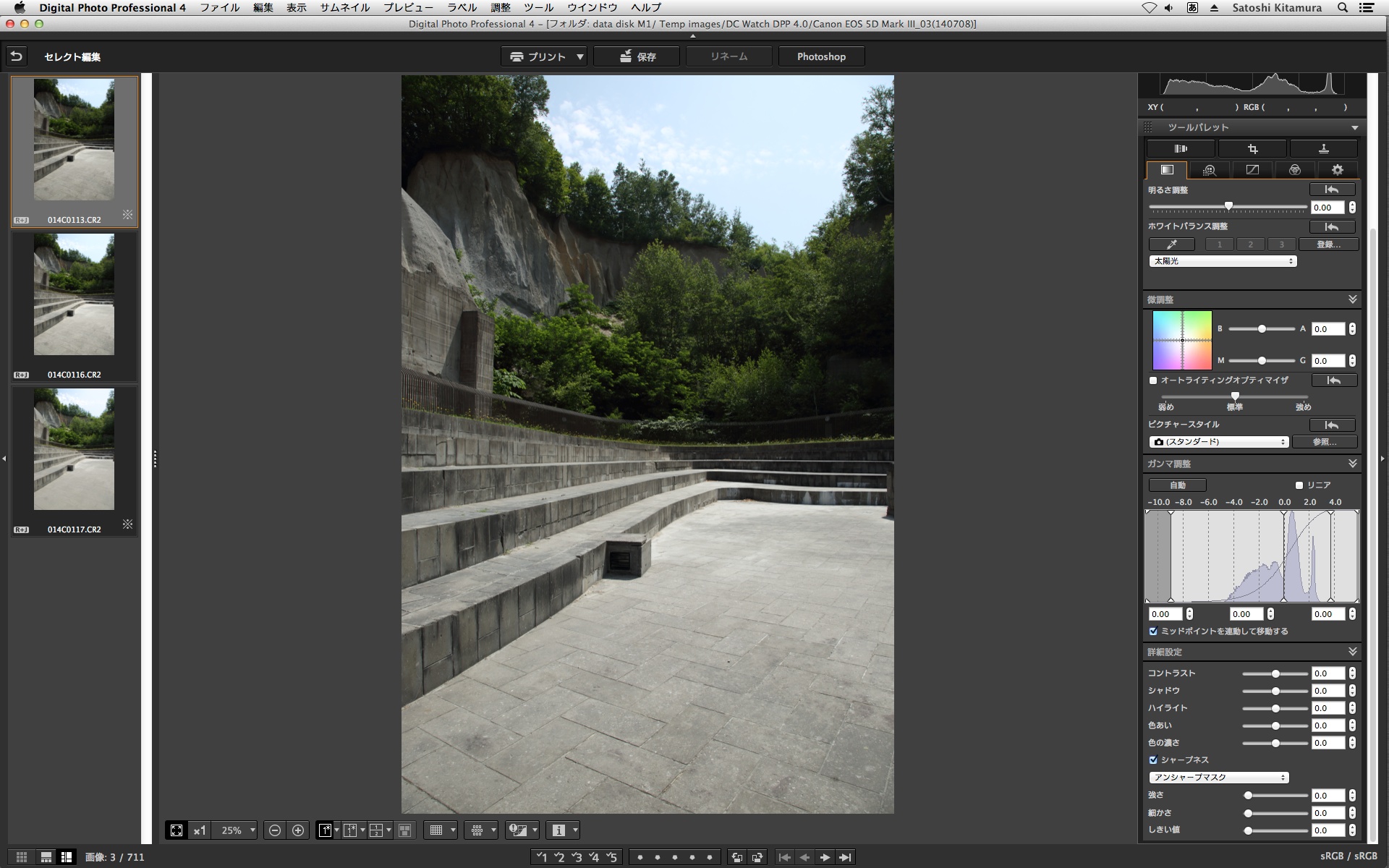Image resolution: width=1389 pixels, height=868 pixels.
Task: Switch to the tone curve palette tab
Action: [x=1252, y=170]
